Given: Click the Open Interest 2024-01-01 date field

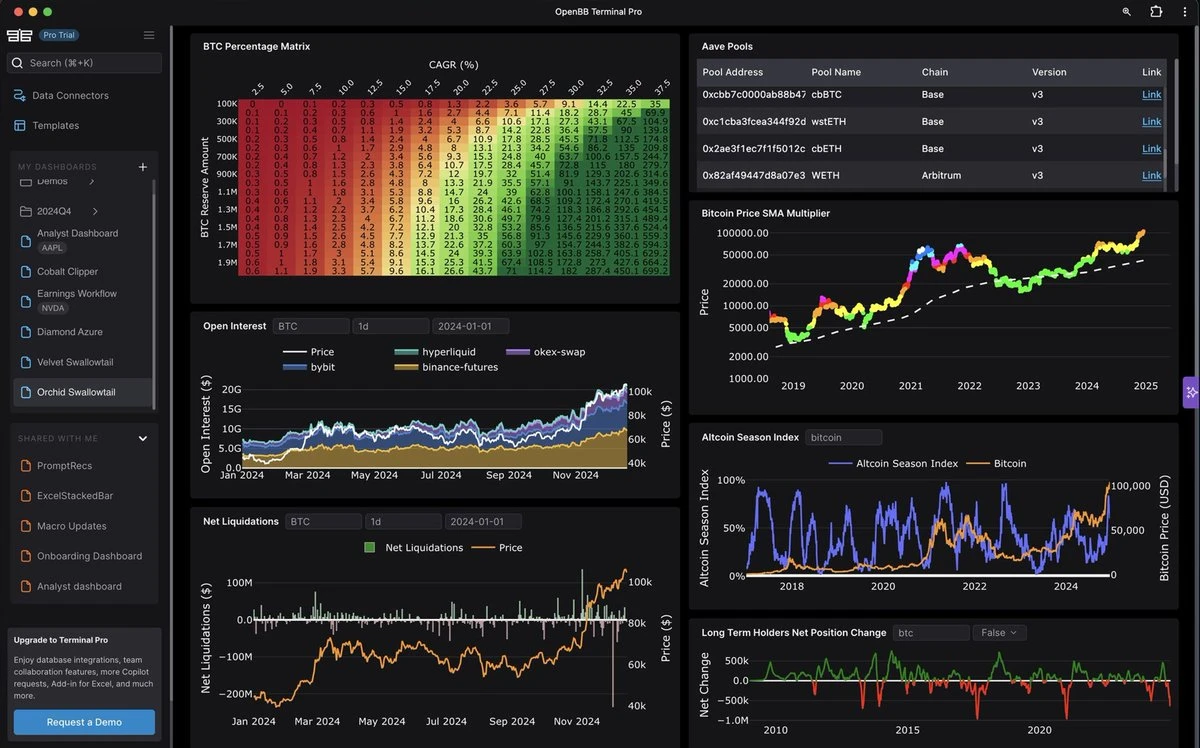Looking at the screenshot, I should coord(470,326).
